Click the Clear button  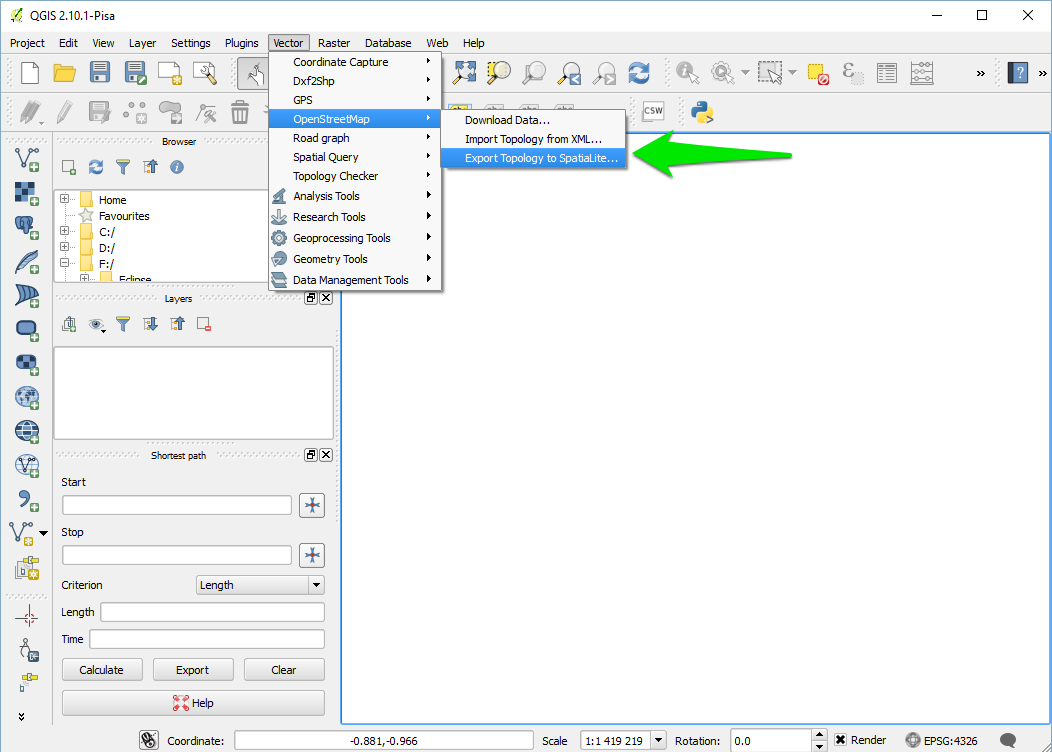pos(284,669)
